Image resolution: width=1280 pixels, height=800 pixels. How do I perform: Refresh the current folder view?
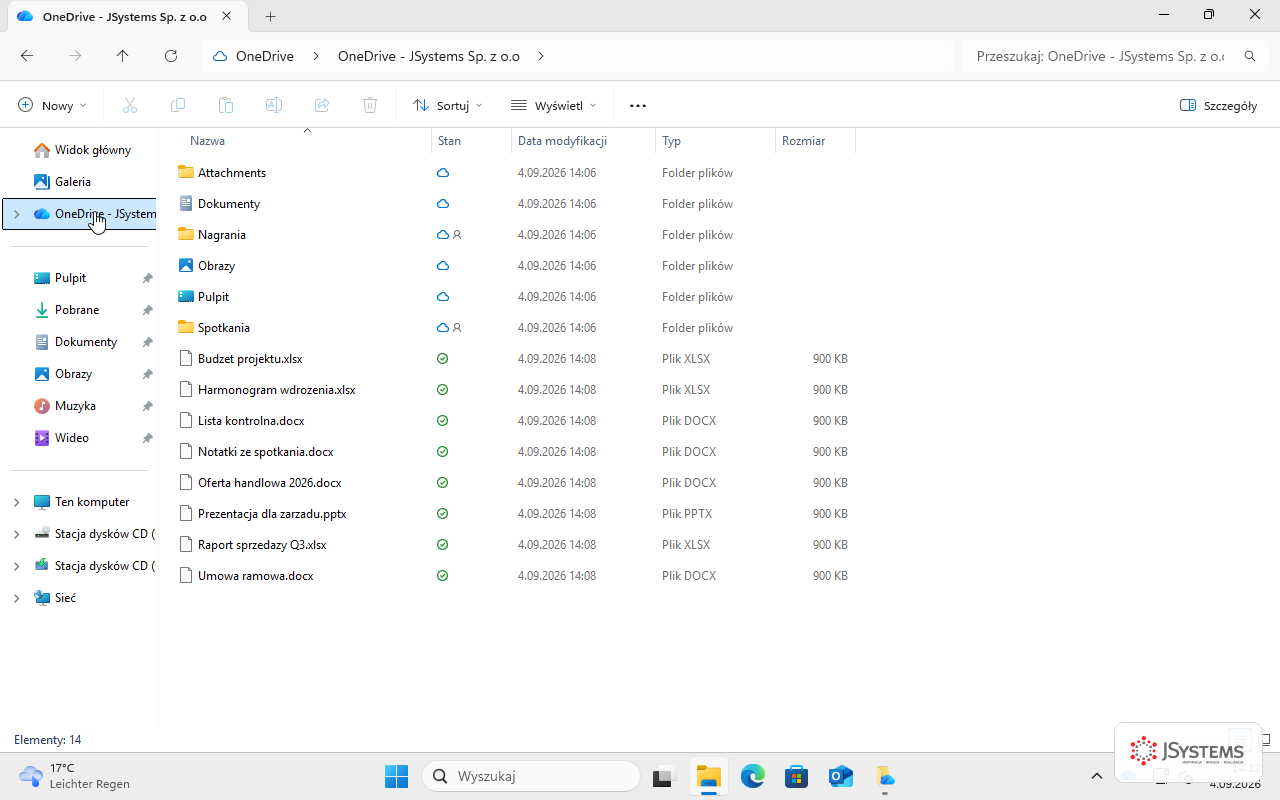point(171,56)
